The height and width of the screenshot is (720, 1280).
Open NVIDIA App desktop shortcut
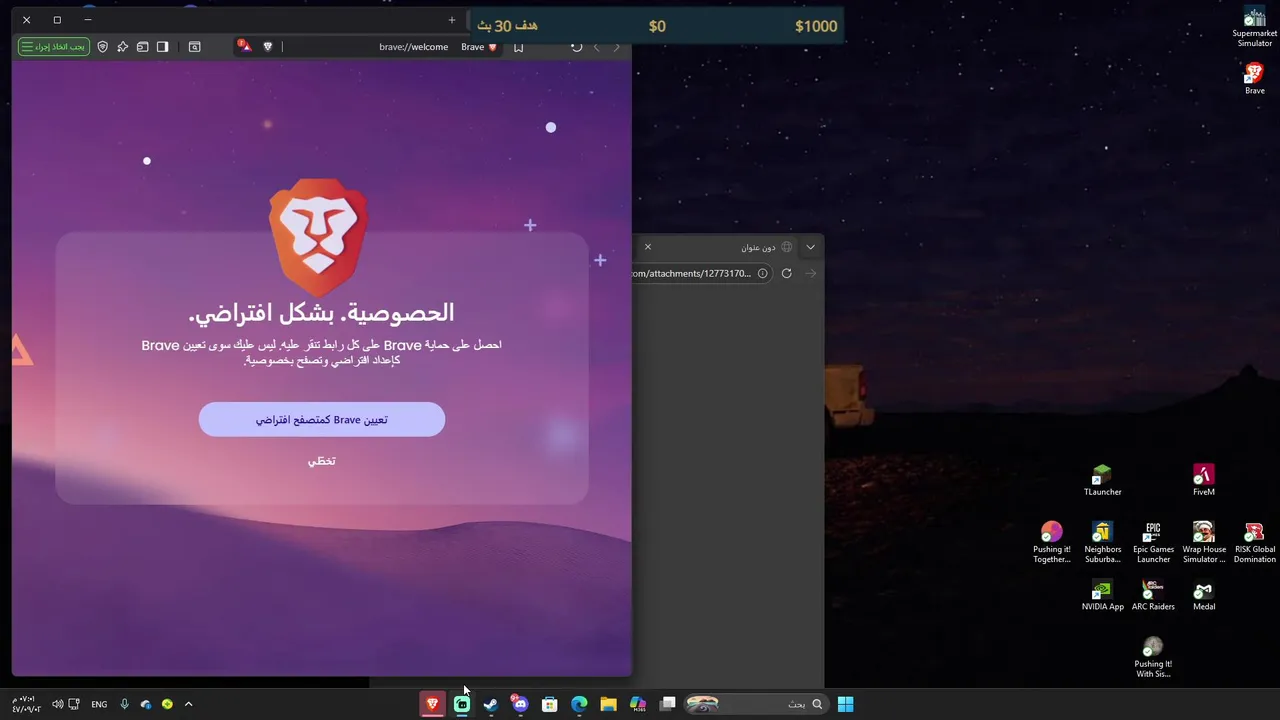pos(1102,595)
